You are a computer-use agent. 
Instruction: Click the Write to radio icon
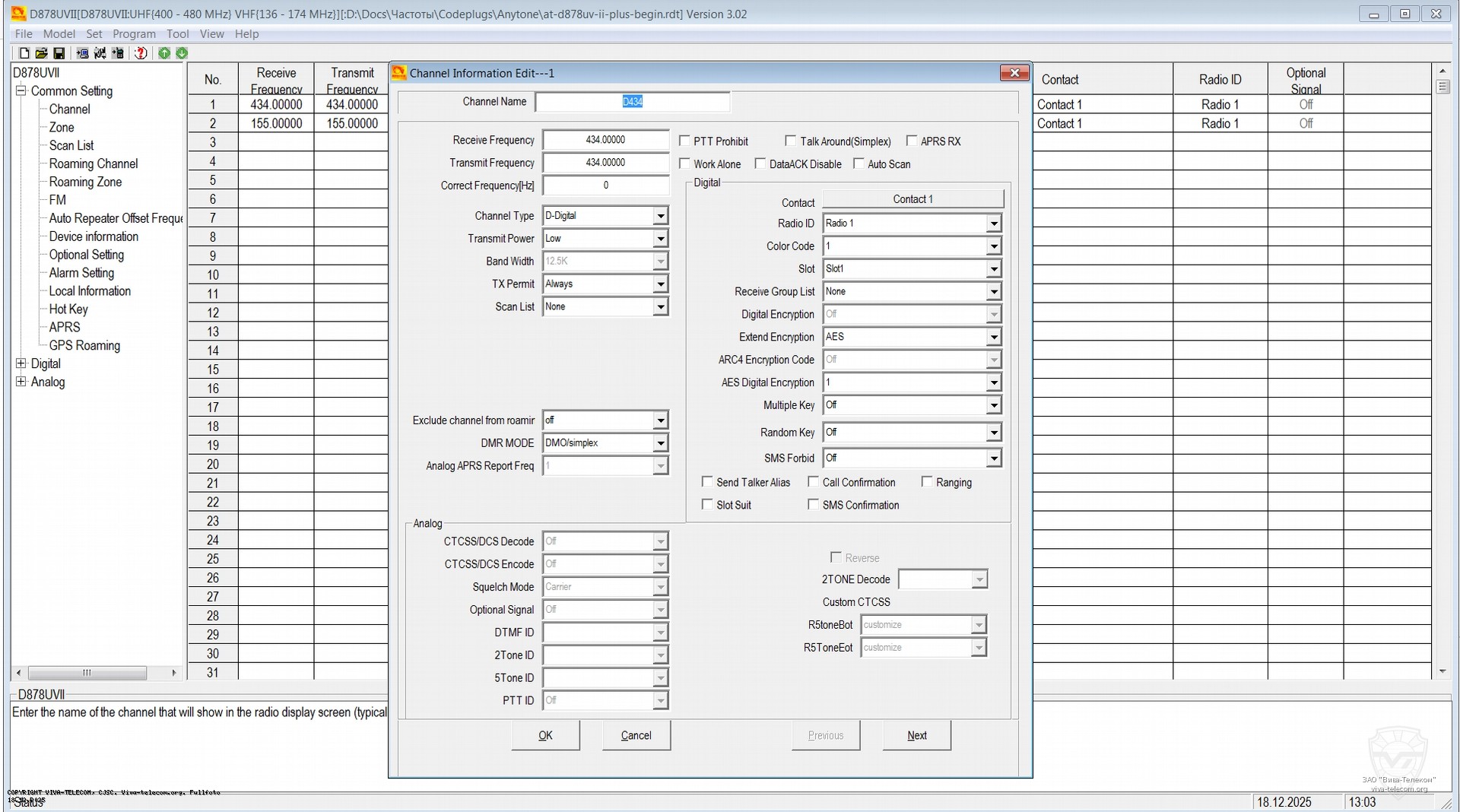coord(118,53)
